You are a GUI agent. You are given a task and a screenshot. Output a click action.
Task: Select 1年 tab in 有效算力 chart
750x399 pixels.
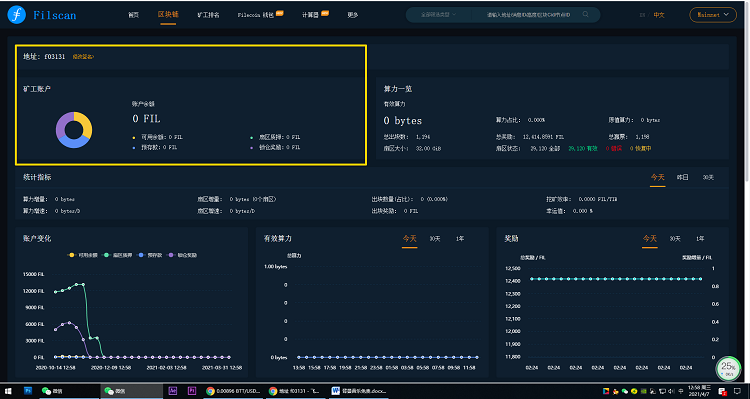point(460,239)
